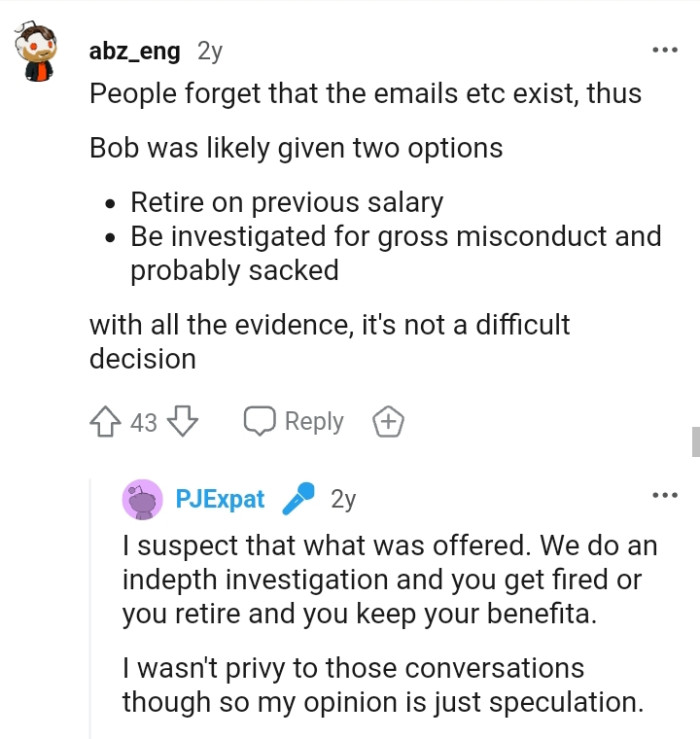Select the "Retire on previous salary" bullet
The height and width of the screenshot is (739, 700).
point(287,202)
